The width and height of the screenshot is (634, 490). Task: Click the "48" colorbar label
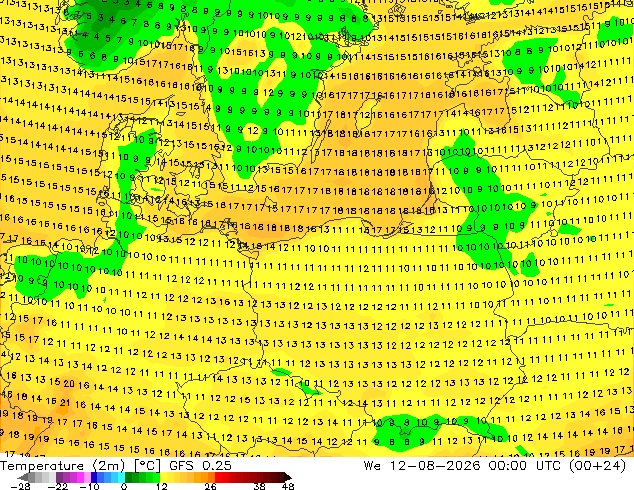[288, 486]
